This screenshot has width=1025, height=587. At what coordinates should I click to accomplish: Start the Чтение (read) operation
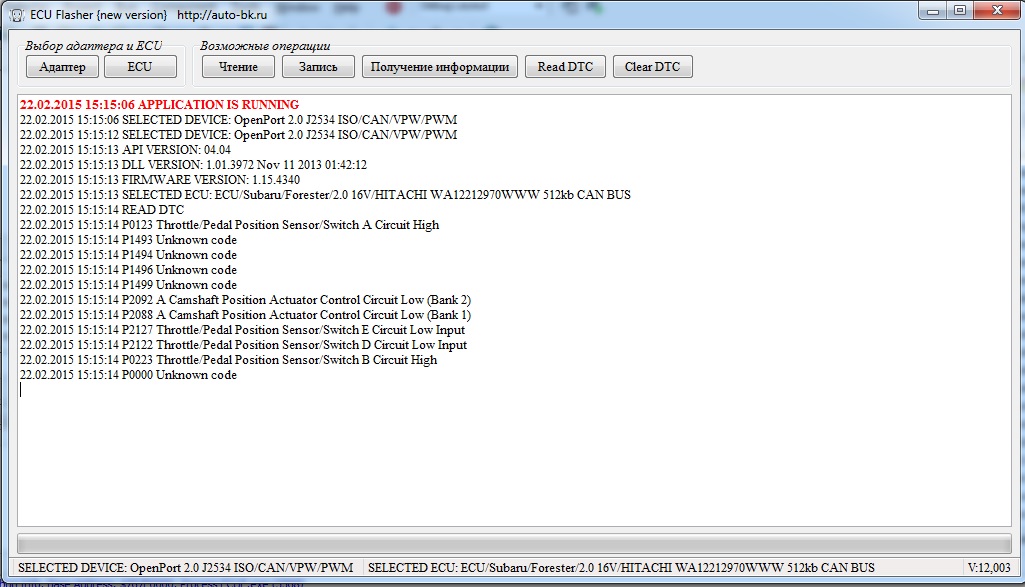238,67
